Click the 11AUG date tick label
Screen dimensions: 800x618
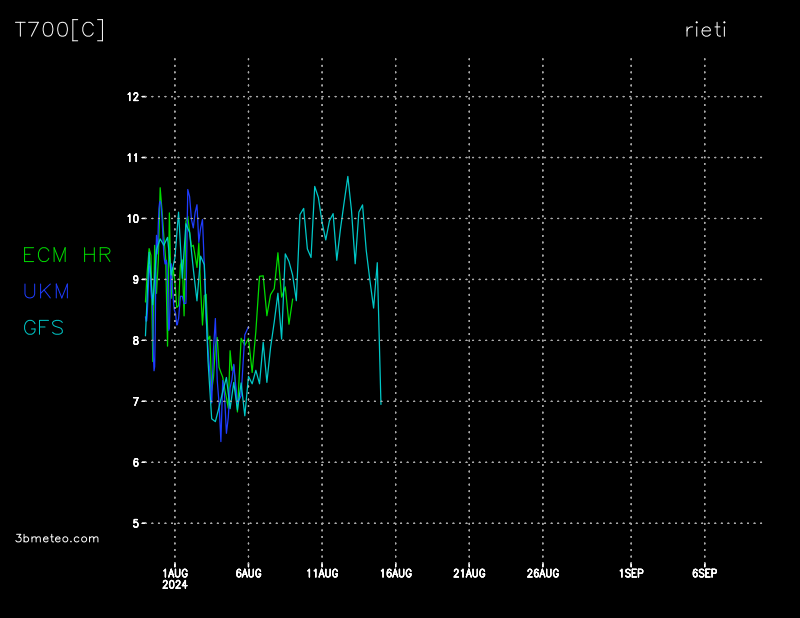322,573
